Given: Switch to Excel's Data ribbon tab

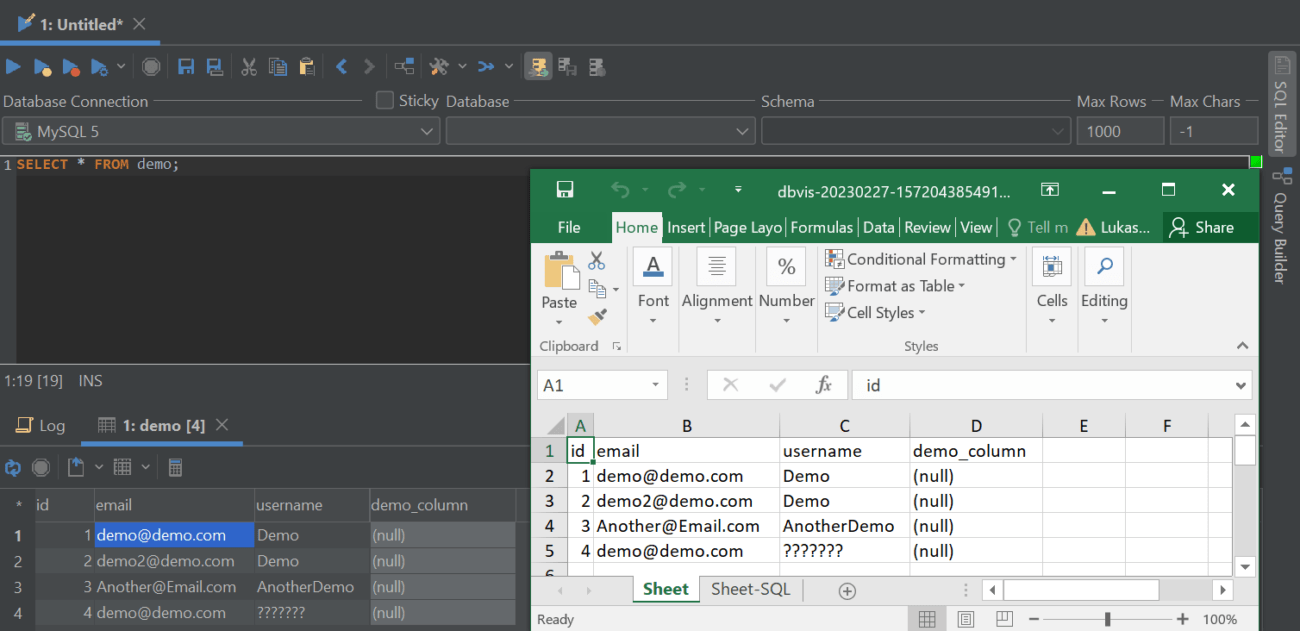Looking at the screenshot, I should tap(878, 227).
